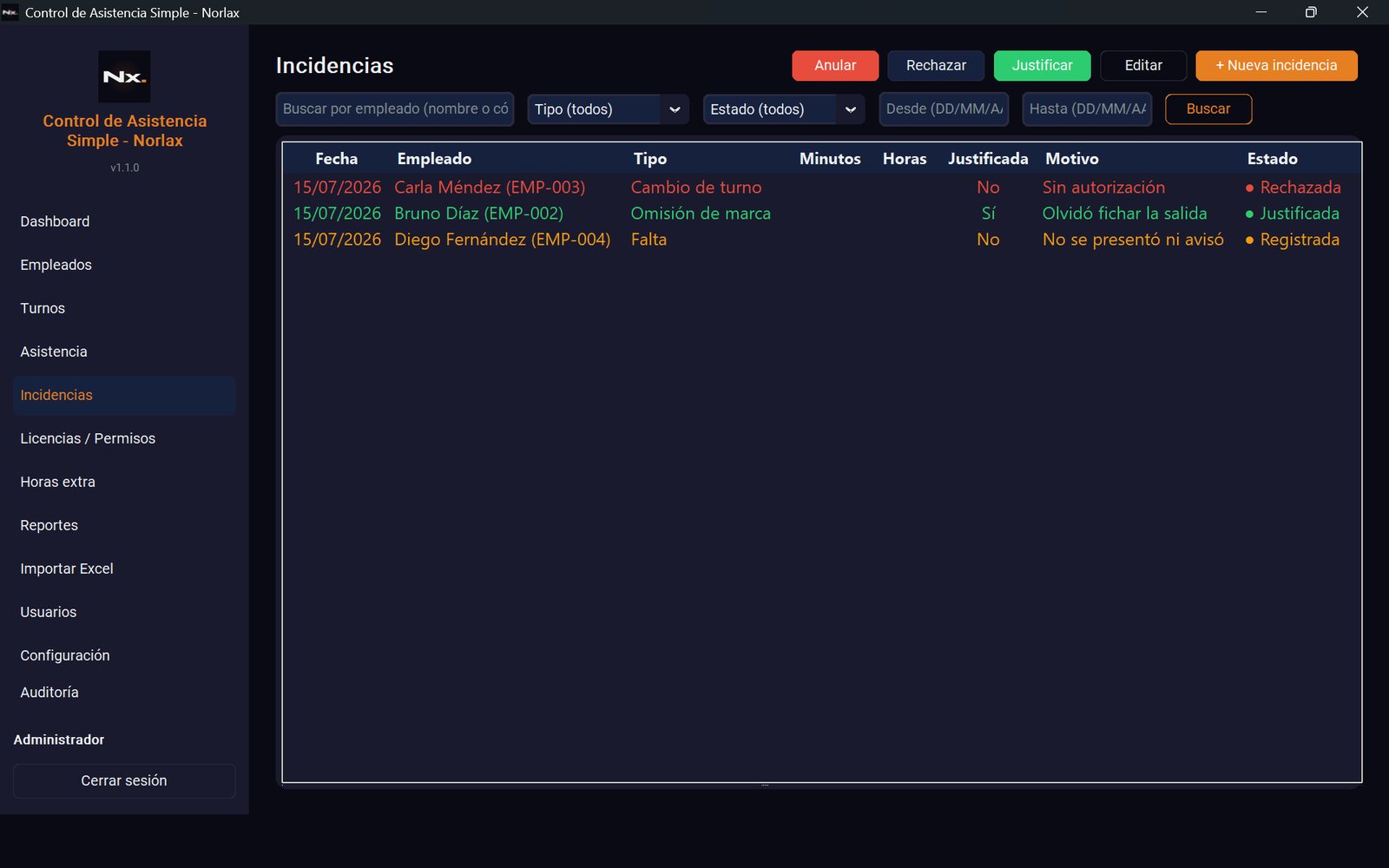Select the Diego Fernández (EMP-004) row

click(821, 240)
